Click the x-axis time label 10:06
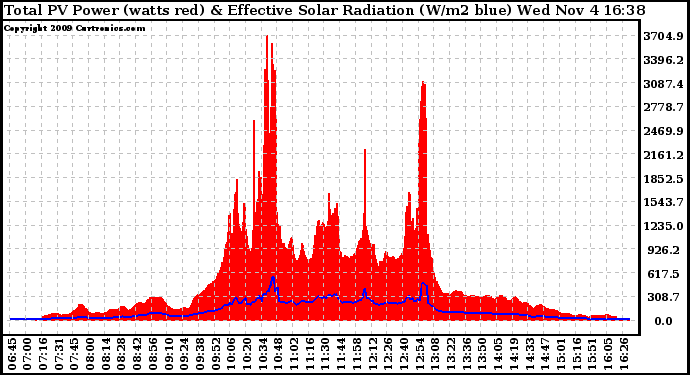 click(x=231, y=354)
